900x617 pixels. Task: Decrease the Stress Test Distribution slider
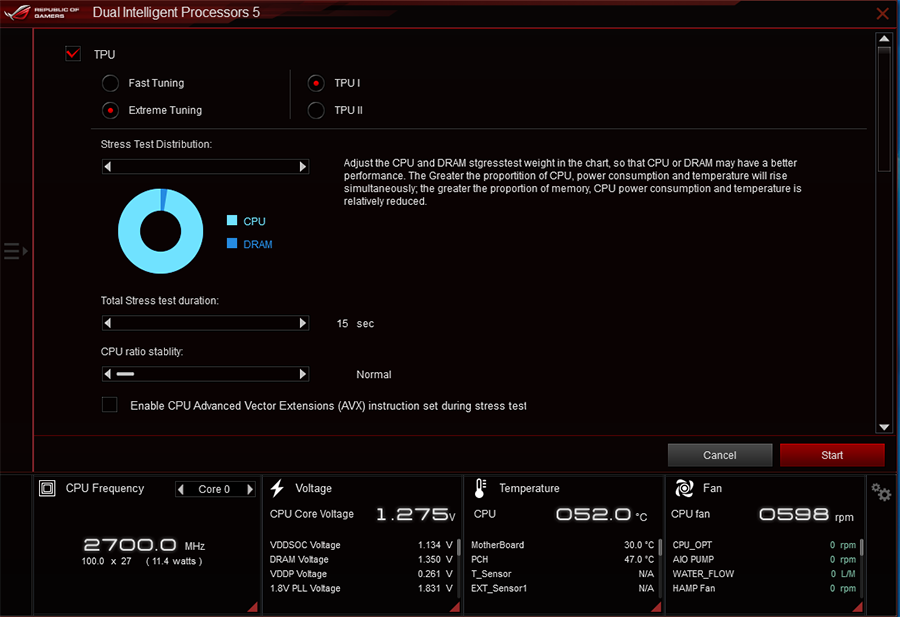click(107, 166)
